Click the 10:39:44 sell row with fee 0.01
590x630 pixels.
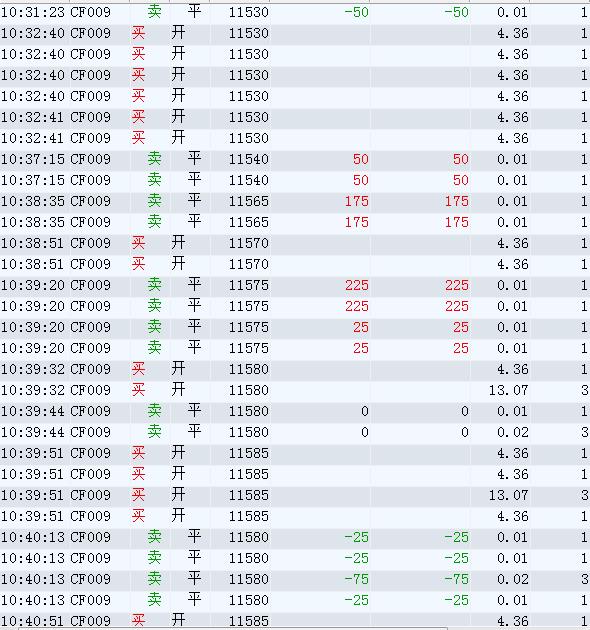[295, 411]
